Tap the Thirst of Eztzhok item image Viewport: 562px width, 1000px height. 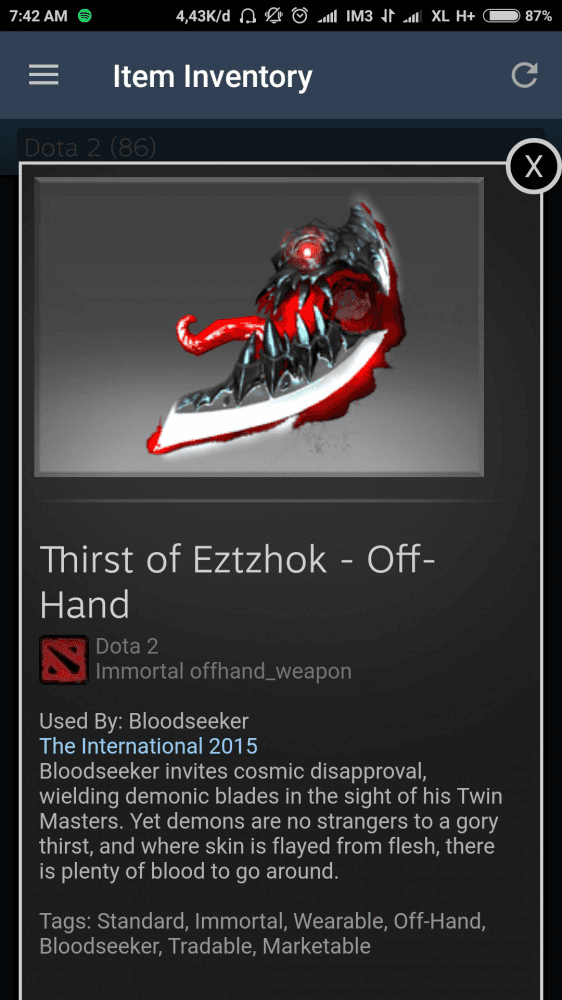pos(259,327)
